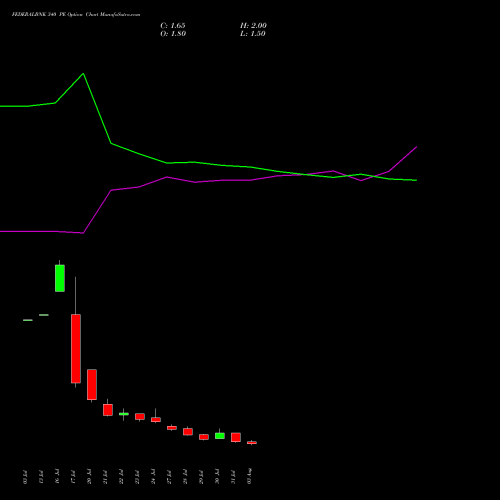Click the green candlestick for 30 Jul
The height and width of the screenshot is (500, 500).
pos(220,435)
